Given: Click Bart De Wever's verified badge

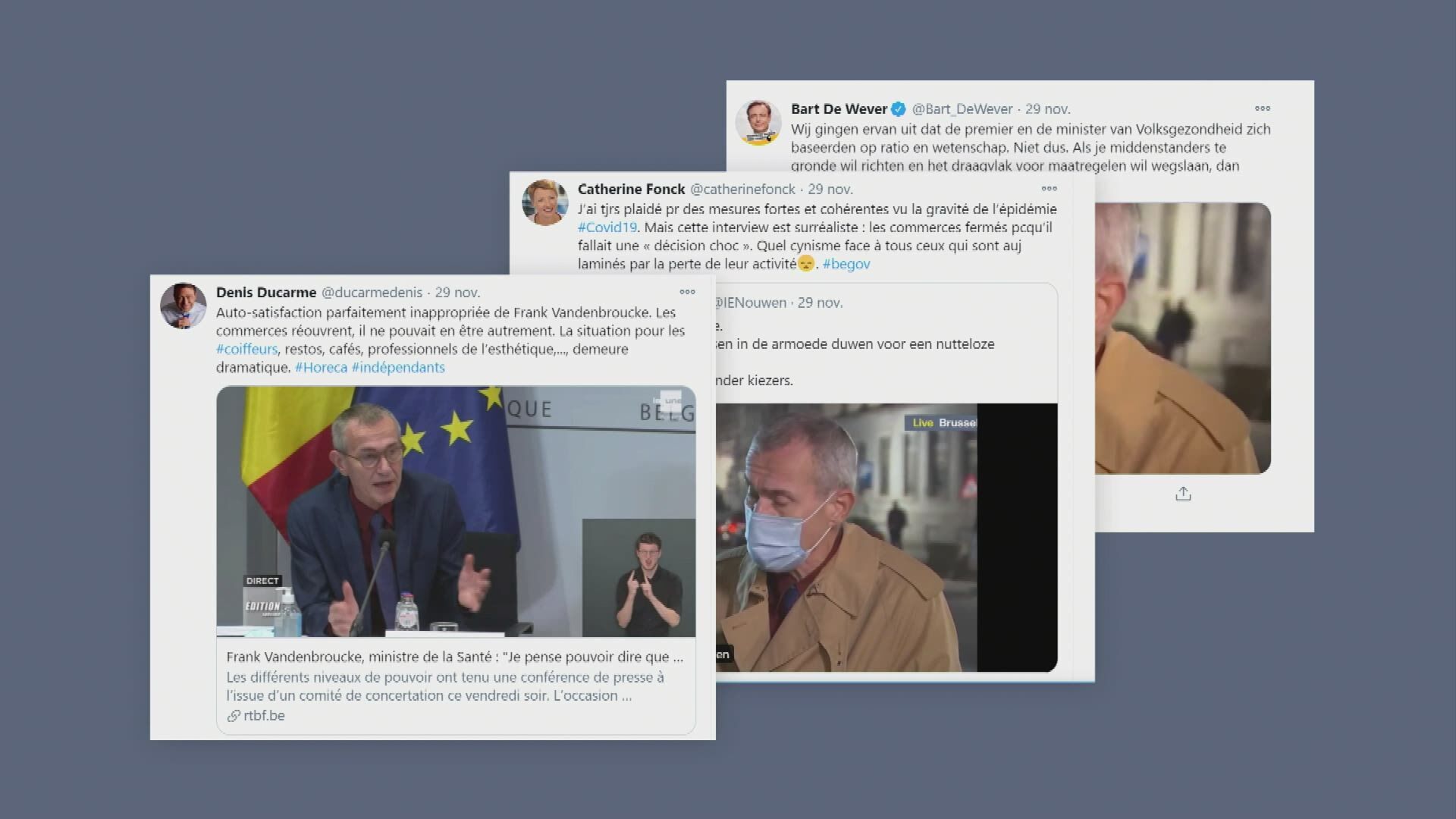Looking at the screenshot, I should [x=899, y=109].
